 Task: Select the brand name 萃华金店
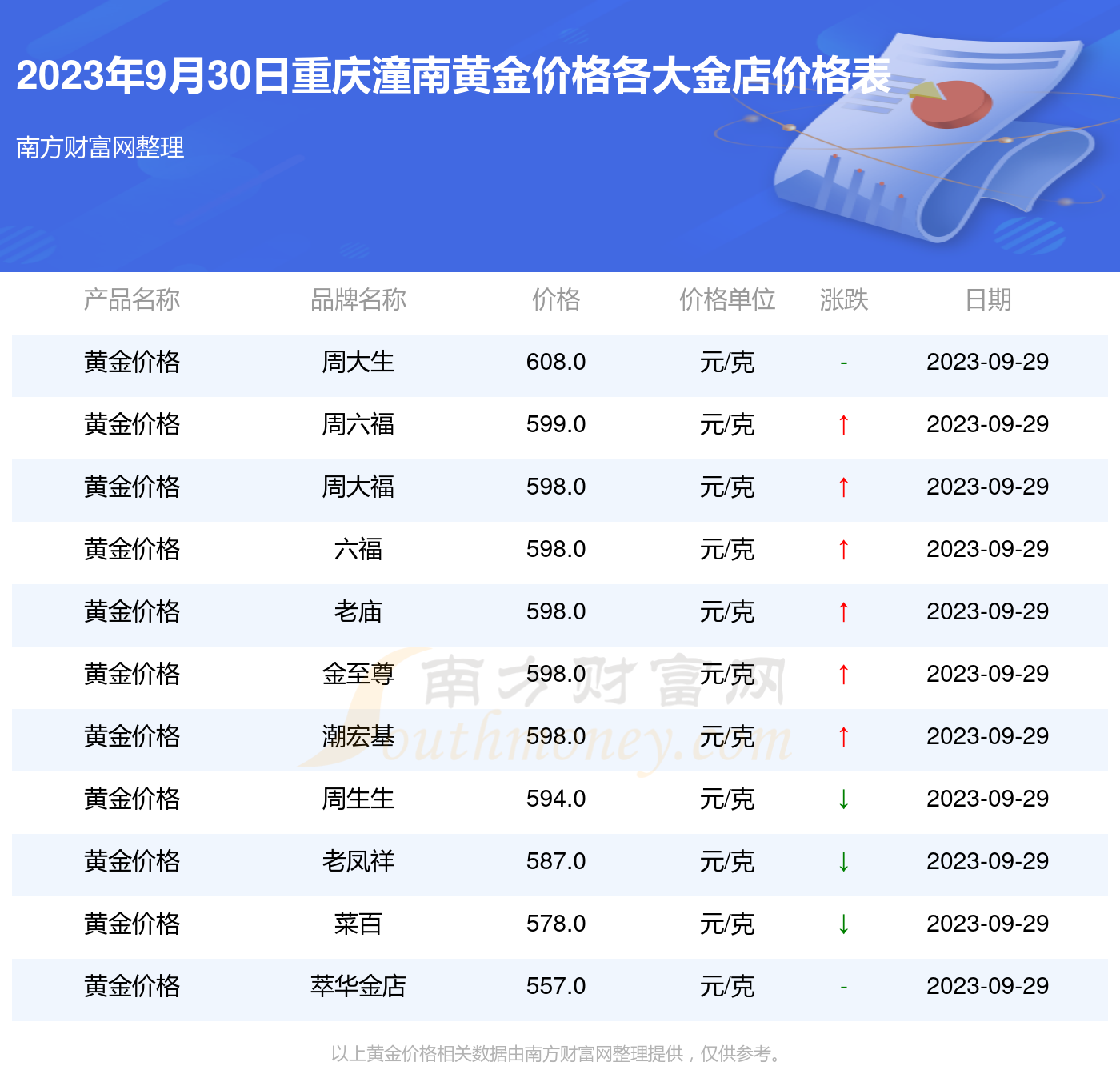pos(358,986)
